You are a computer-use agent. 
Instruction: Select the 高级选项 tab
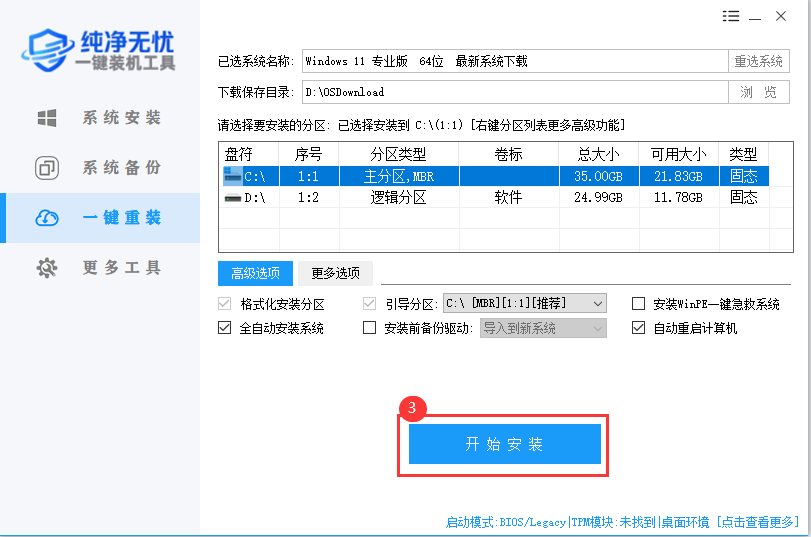click(255, 273)
